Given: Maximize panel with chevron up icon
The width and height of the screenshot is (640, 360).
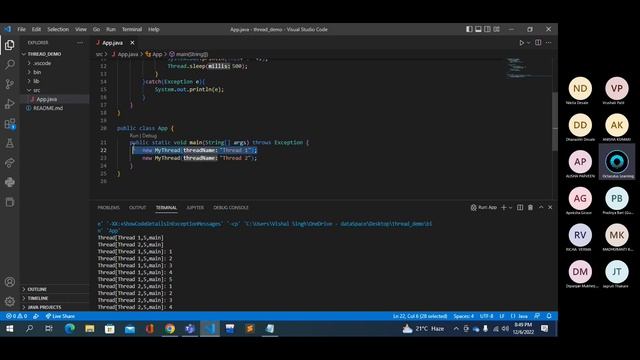Looking at the screenshot, I should tap(541, 208).
